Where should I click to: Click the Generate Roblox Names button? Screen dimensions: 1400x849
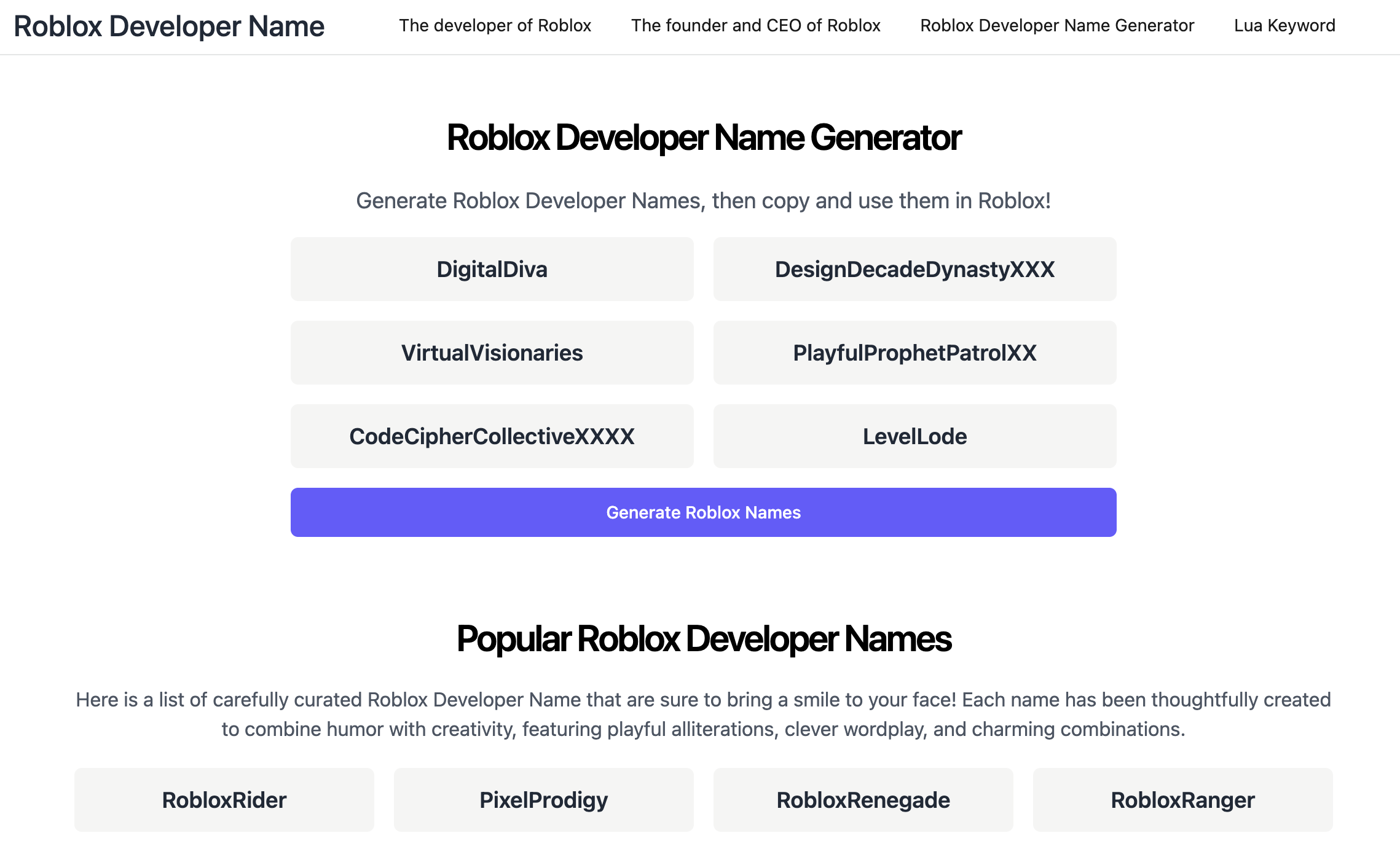(703, 512)
